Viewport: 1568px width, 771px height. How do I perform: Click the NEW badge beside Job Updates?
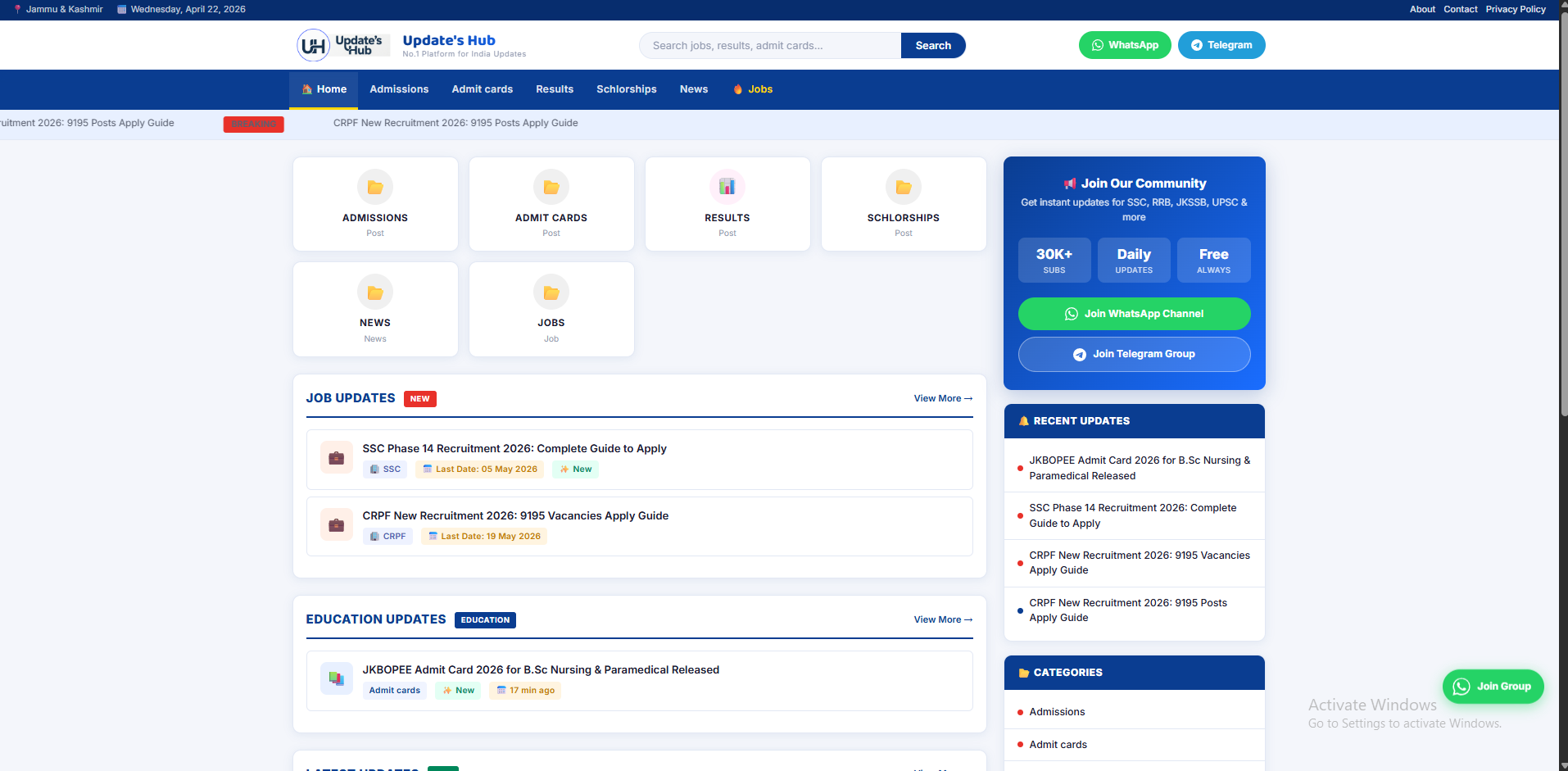419,399
